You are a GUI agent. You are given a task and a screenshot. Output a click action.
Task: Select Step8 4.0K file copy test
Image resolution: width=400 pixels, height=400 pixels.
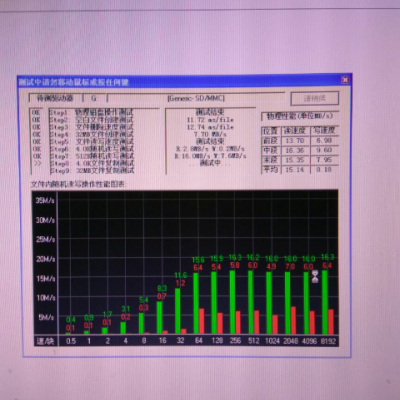[x=92, y=163]
